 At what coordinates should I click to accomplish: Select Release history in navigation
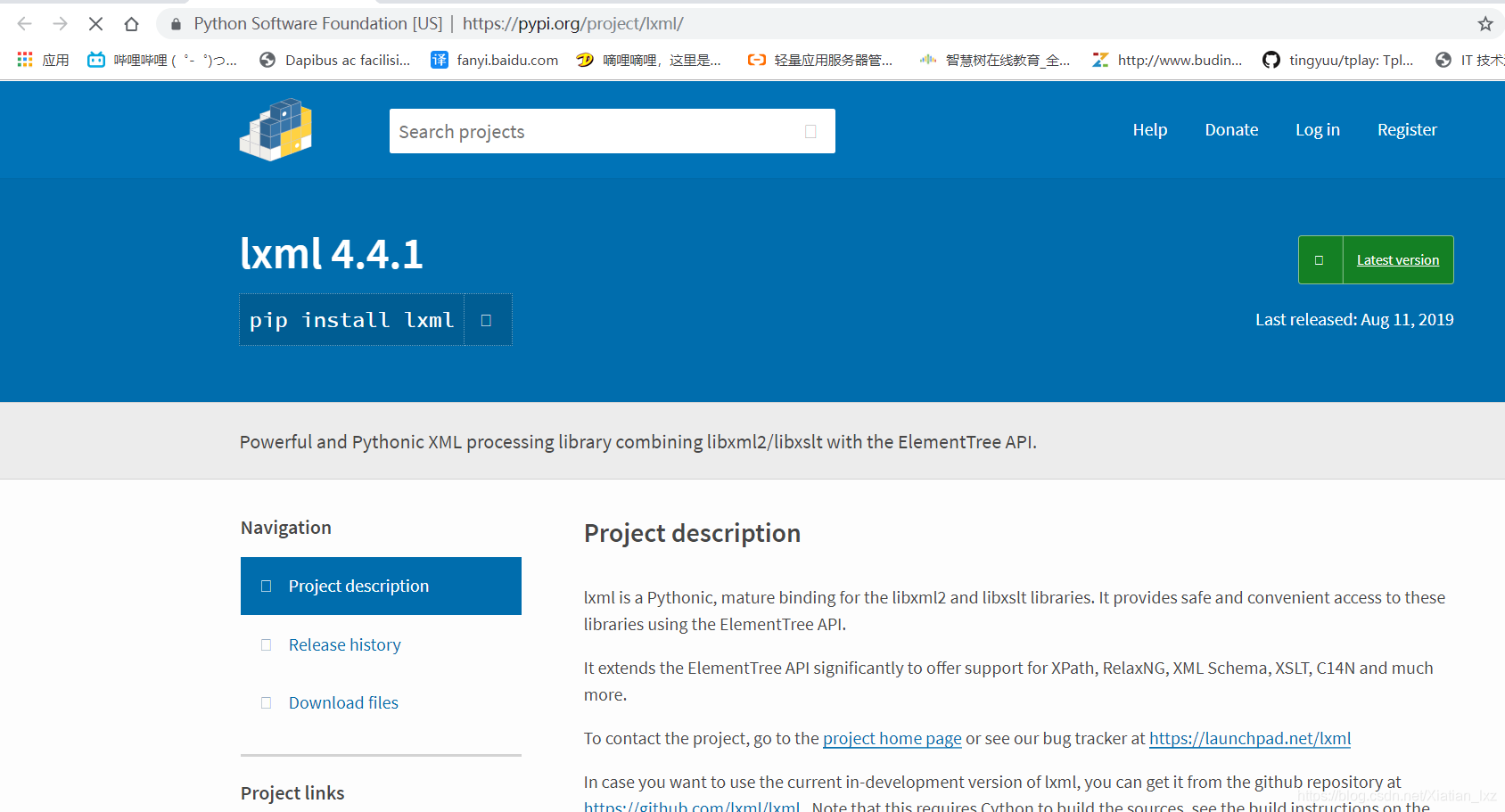(344, 644)
